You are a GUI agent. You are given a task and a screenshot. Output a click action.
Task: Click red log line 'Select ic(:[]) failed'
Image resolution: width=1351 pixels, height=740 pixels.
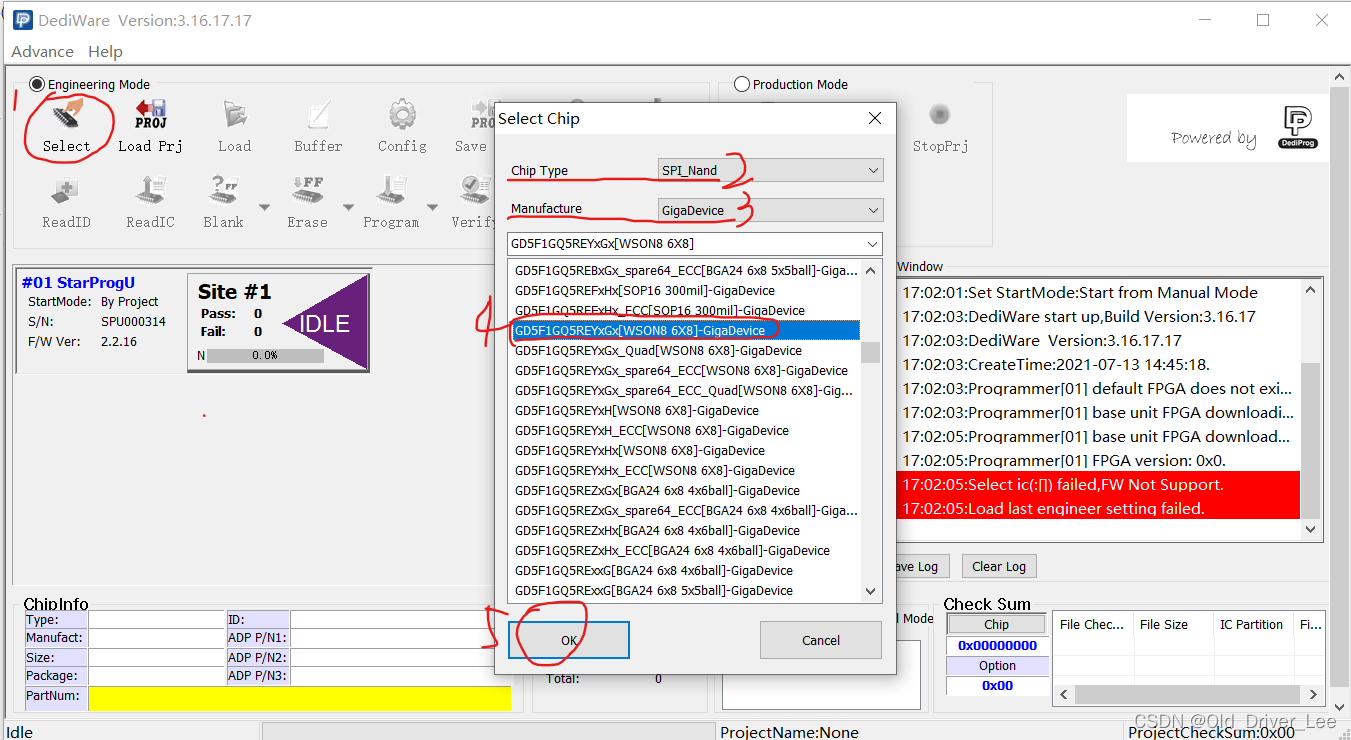pos(1098,484)
